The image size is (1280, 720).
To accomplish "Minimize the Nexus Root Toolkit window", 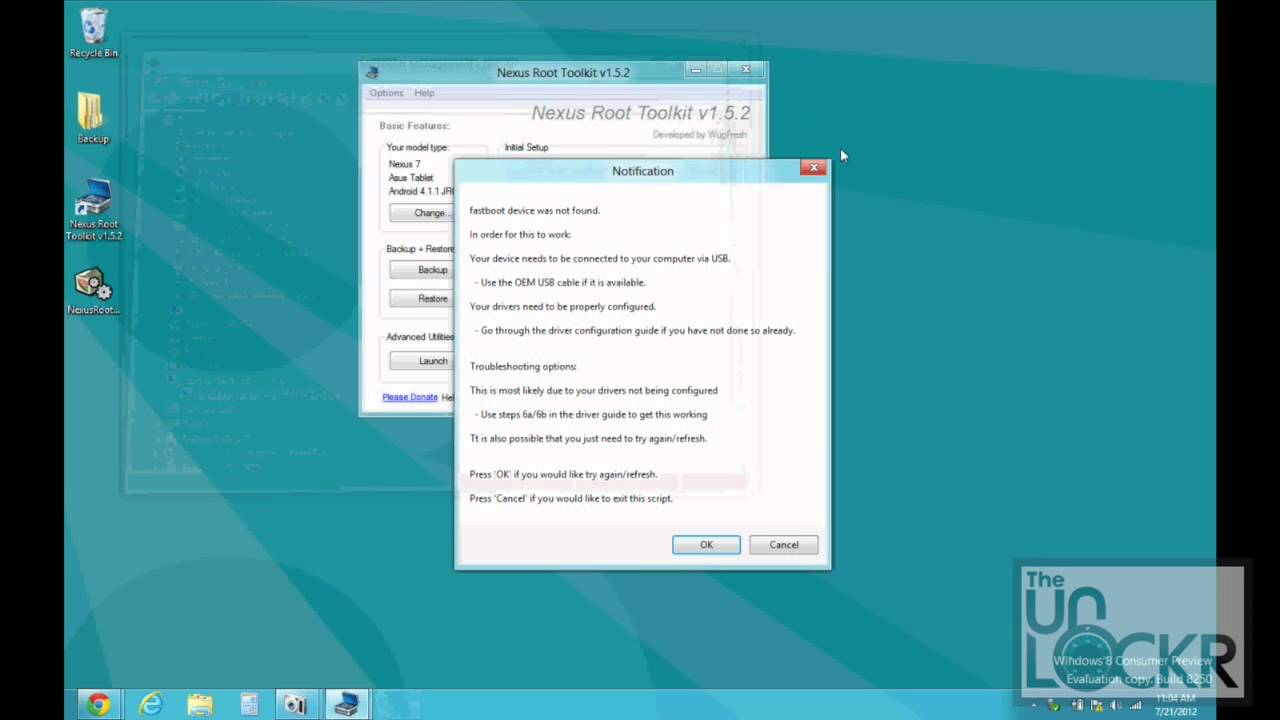I will pyautogui.click(x=696, y=69).
